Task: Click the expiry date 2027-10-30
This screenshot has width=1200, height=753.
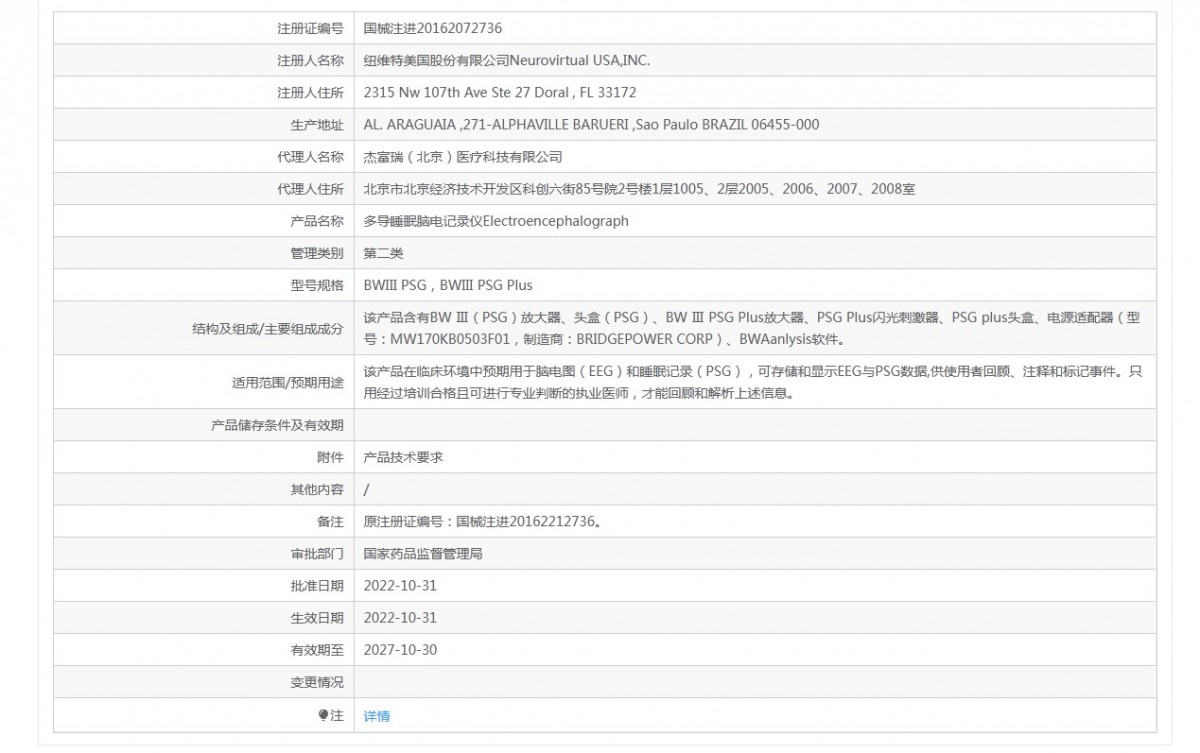Action: pyautogui.click(x=400, y=649)
